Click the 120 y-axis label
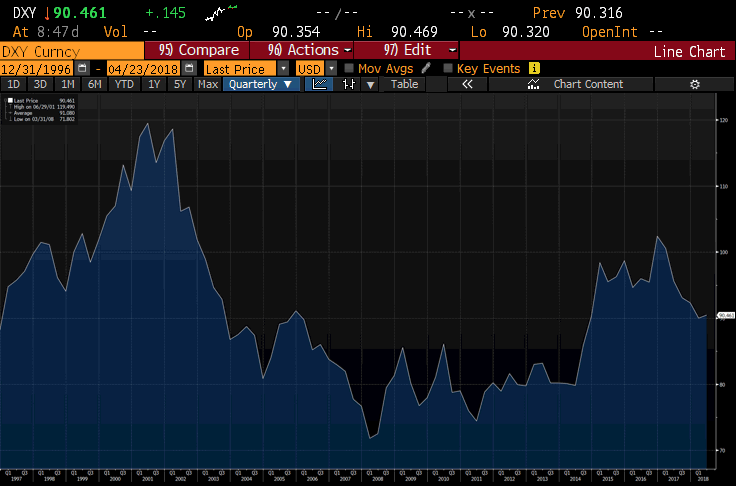Screen dimensions: 736x486 (x=723, y=120)
